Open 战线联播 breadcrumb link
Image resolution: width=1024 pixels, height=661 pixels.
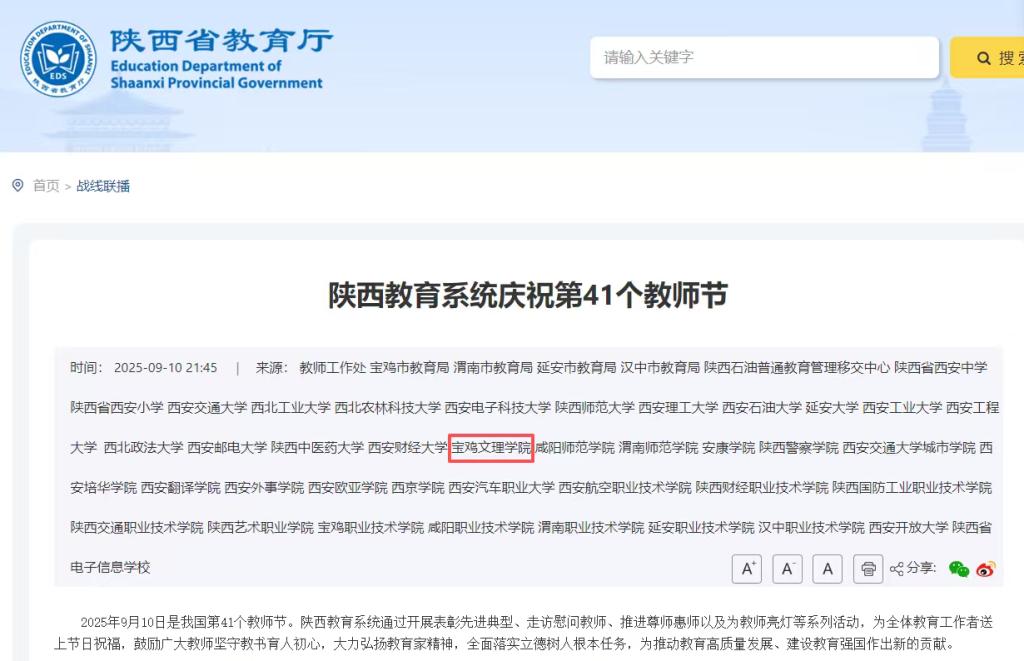[x=103, y=186]
